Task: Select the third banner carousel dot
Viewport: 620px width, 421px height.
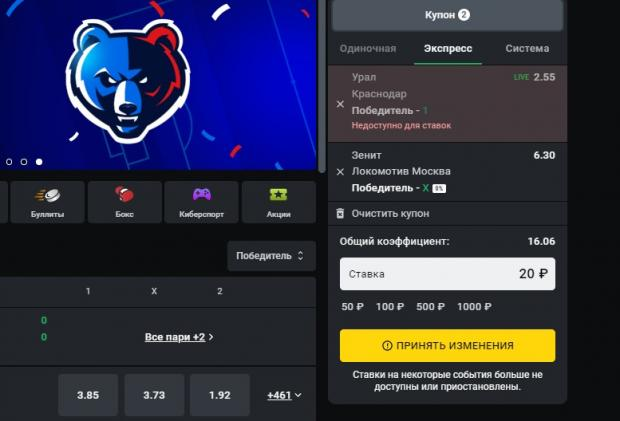Action: (39, 162)
